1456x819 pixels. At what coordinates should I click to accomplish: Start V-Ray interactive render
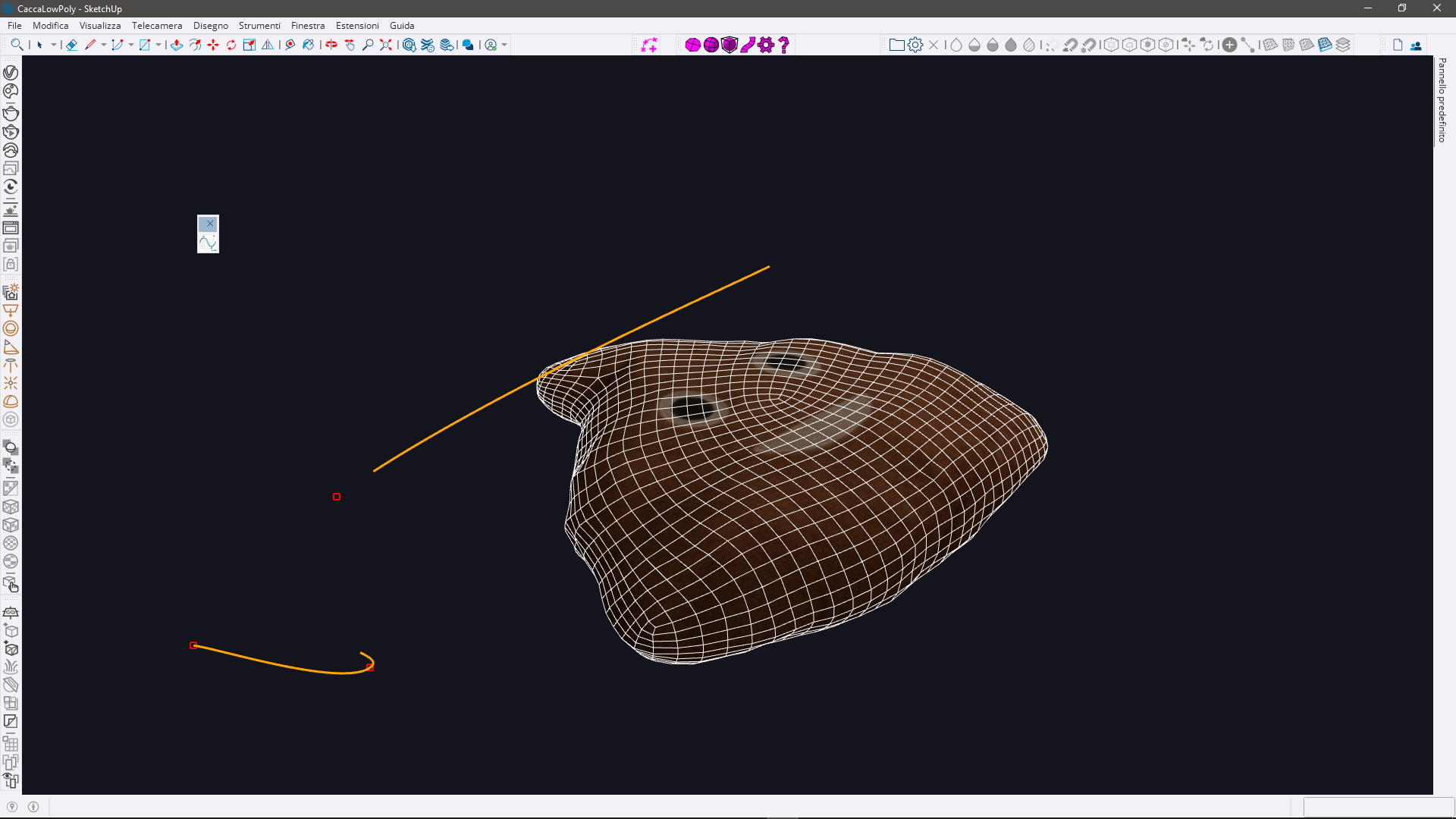pos(11,132)
